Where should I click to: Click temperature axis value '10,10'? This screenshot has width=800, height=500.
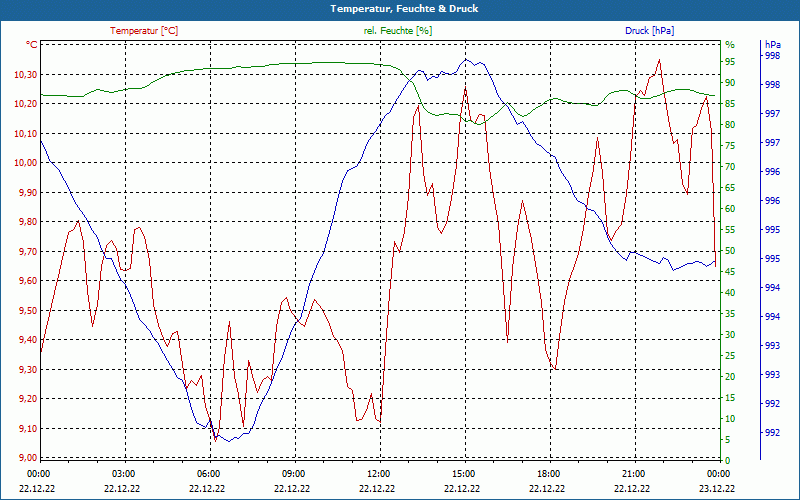26,134
